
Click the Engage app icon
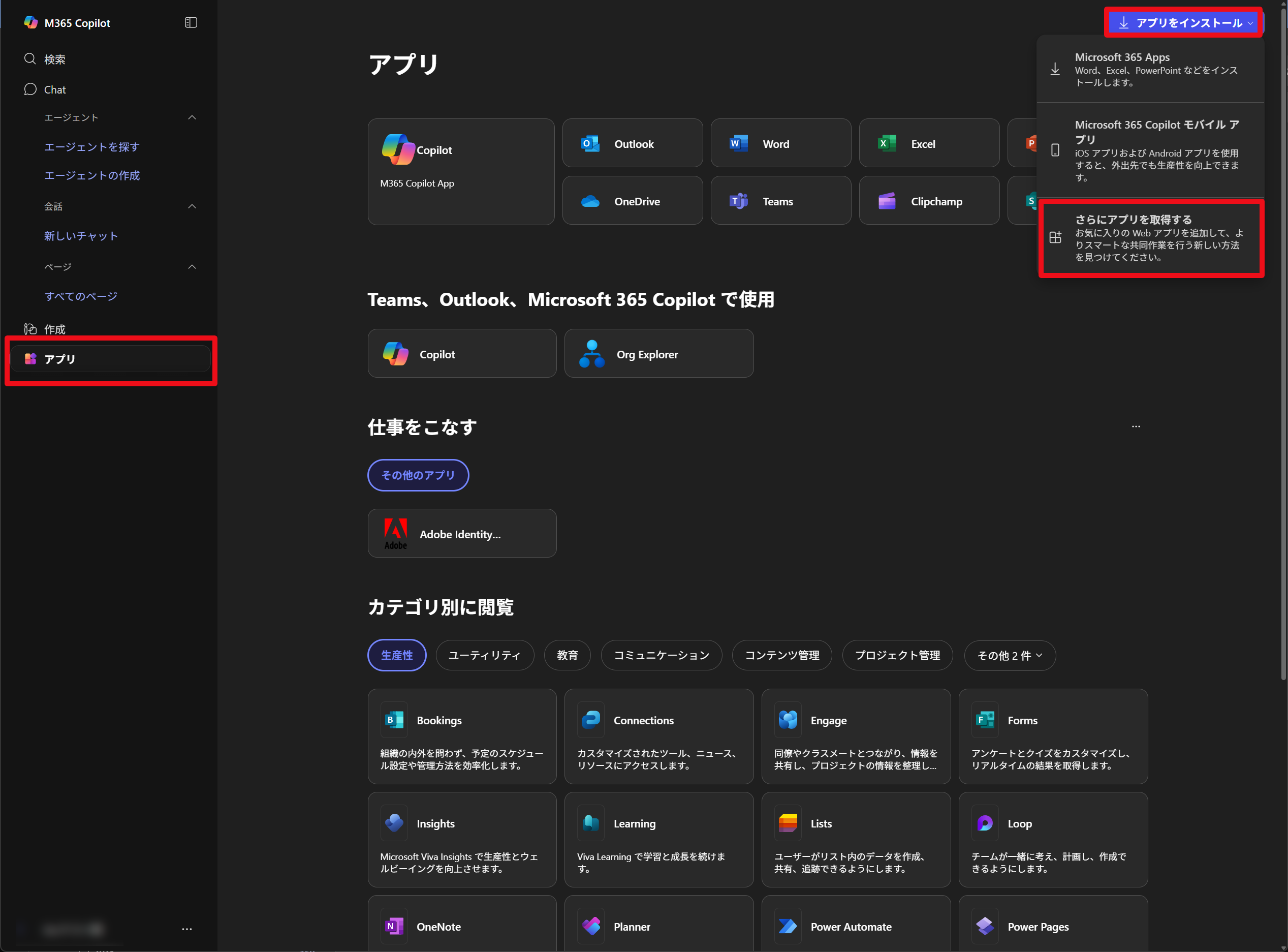788,720
